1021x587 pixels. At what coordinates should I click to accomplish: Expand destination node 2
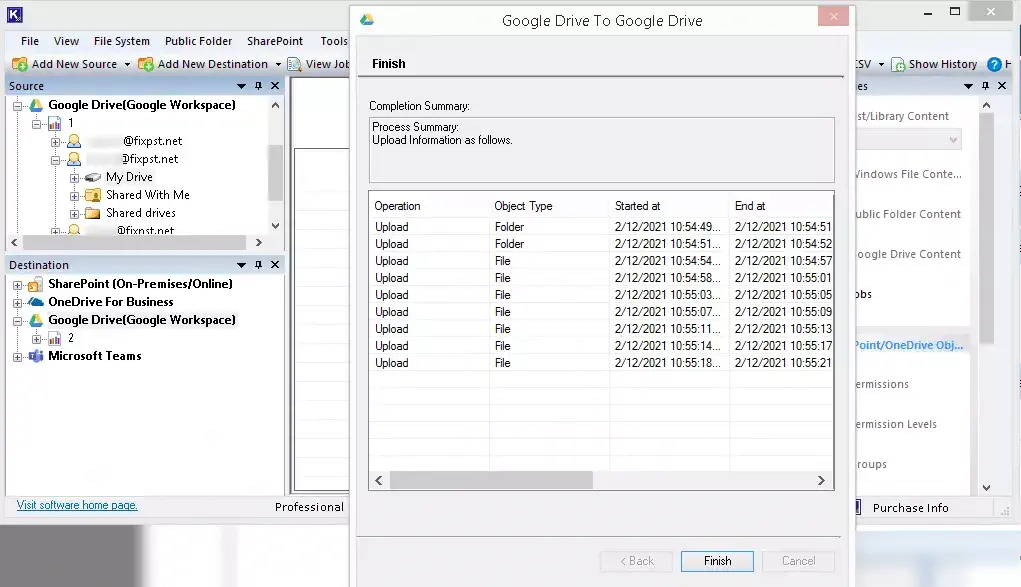pyautogui.click(x=36, y=339)
